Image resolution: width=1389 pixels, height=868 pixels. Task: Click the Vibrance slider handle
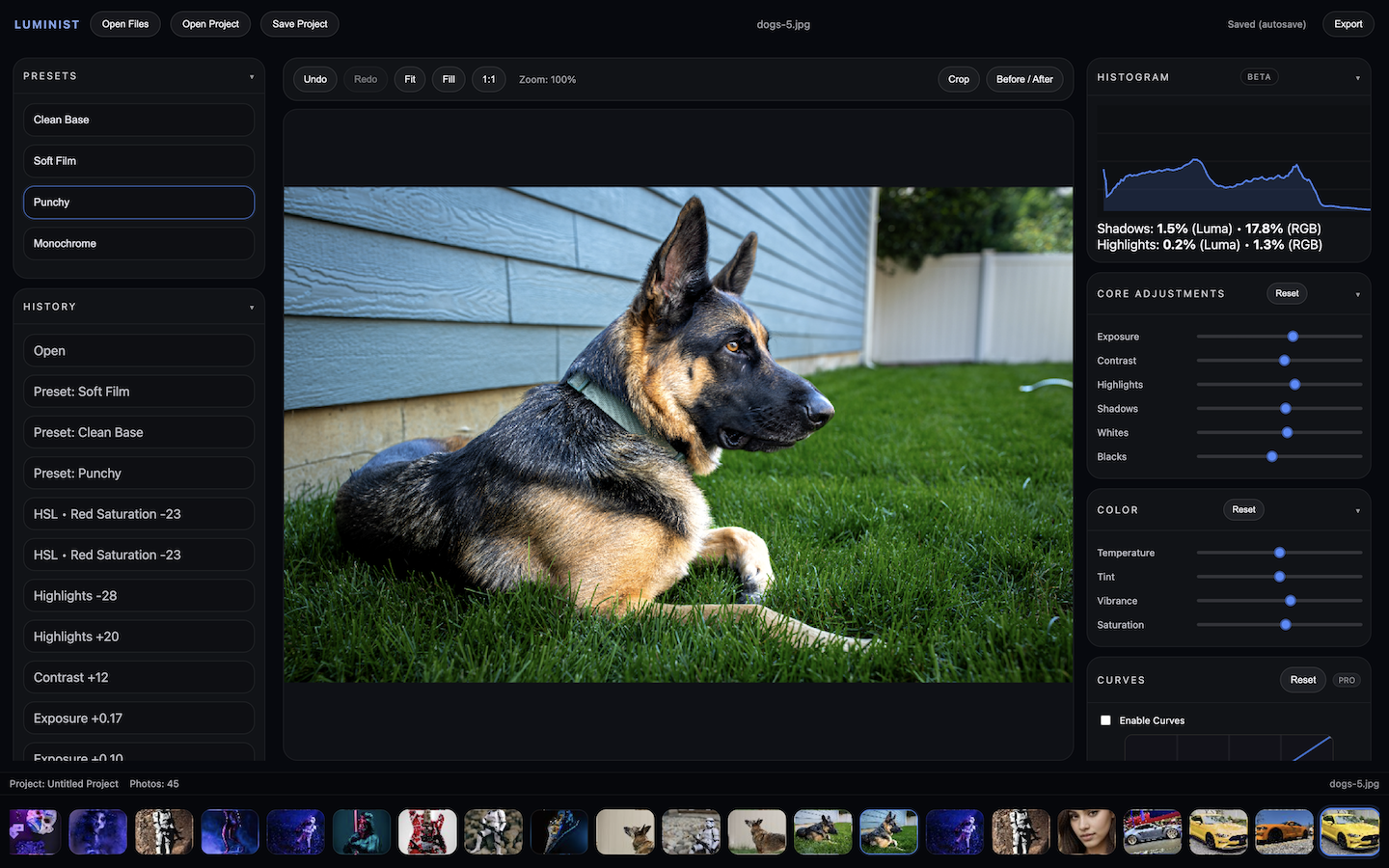[x=1291, y=601]
